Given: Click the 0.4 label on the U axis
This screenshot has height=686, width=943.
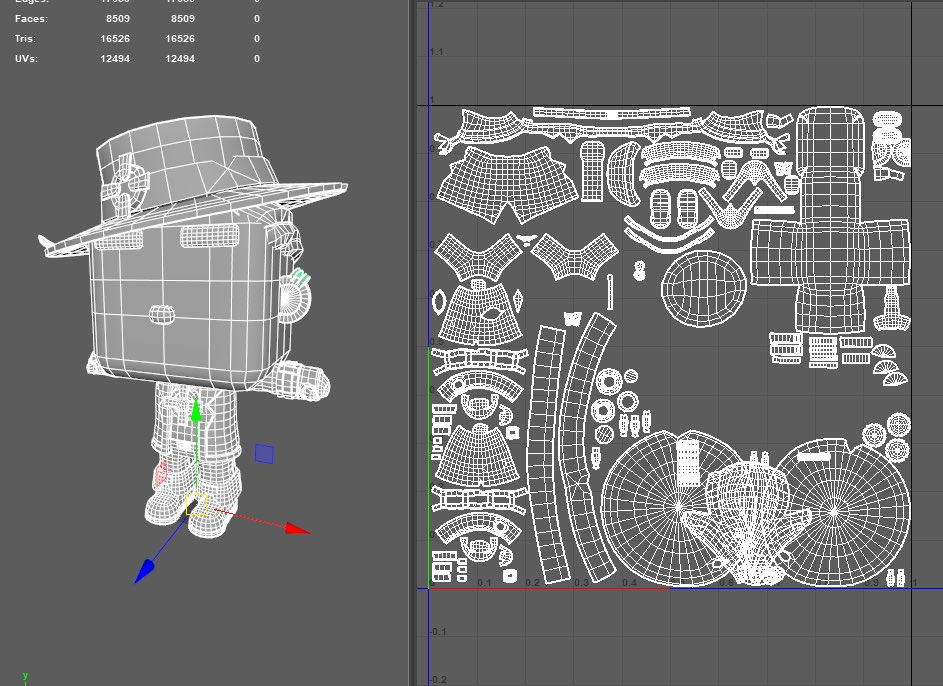Looking at the screenshot, I should (x=629, y=583).
